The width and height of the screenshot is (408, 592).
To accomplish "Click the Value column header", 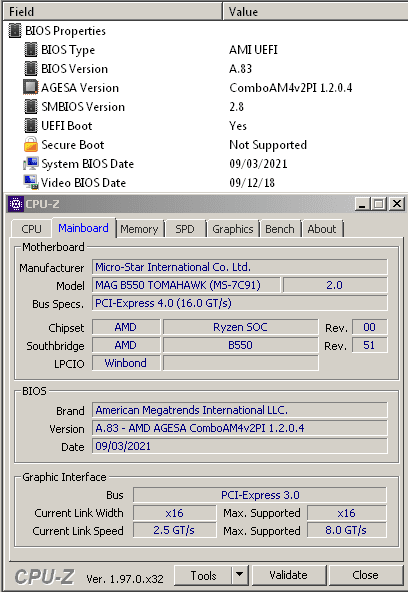I will (315, 12).
